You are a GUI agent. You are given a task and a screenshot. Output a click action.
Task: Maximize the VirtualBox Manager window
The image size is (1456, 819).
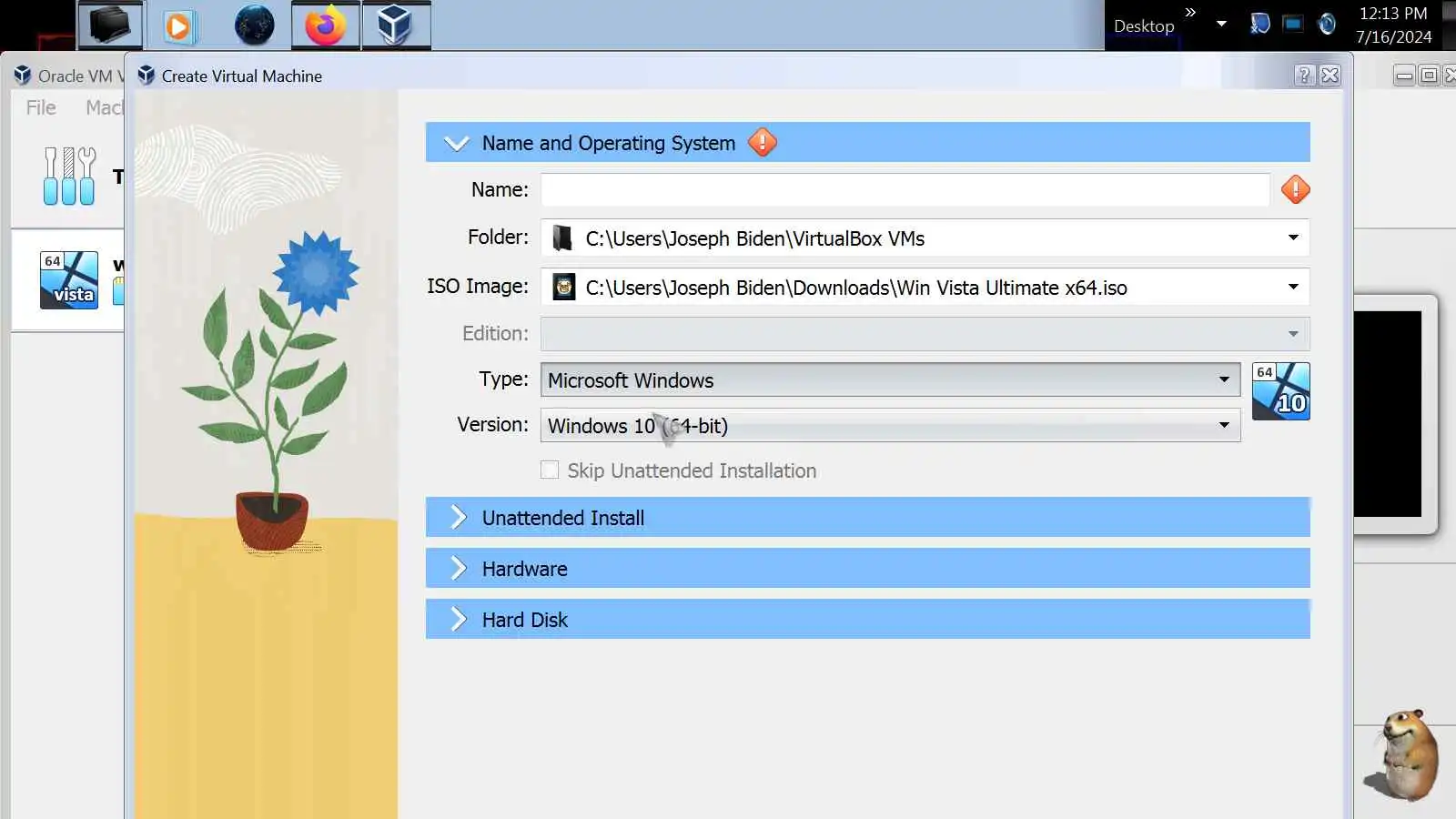click(1429, 76)
